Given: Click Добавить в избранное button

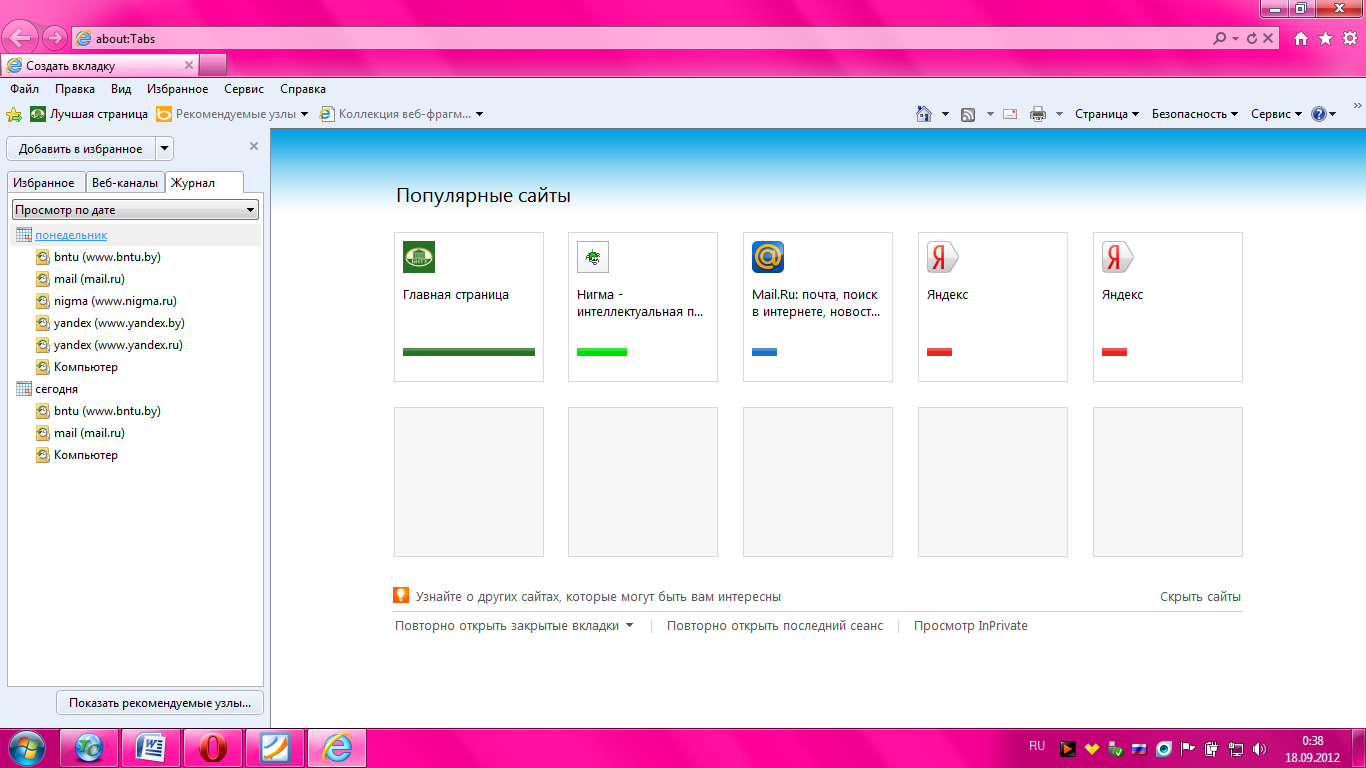Looking at the screenshot, I should tap(81, 149).
